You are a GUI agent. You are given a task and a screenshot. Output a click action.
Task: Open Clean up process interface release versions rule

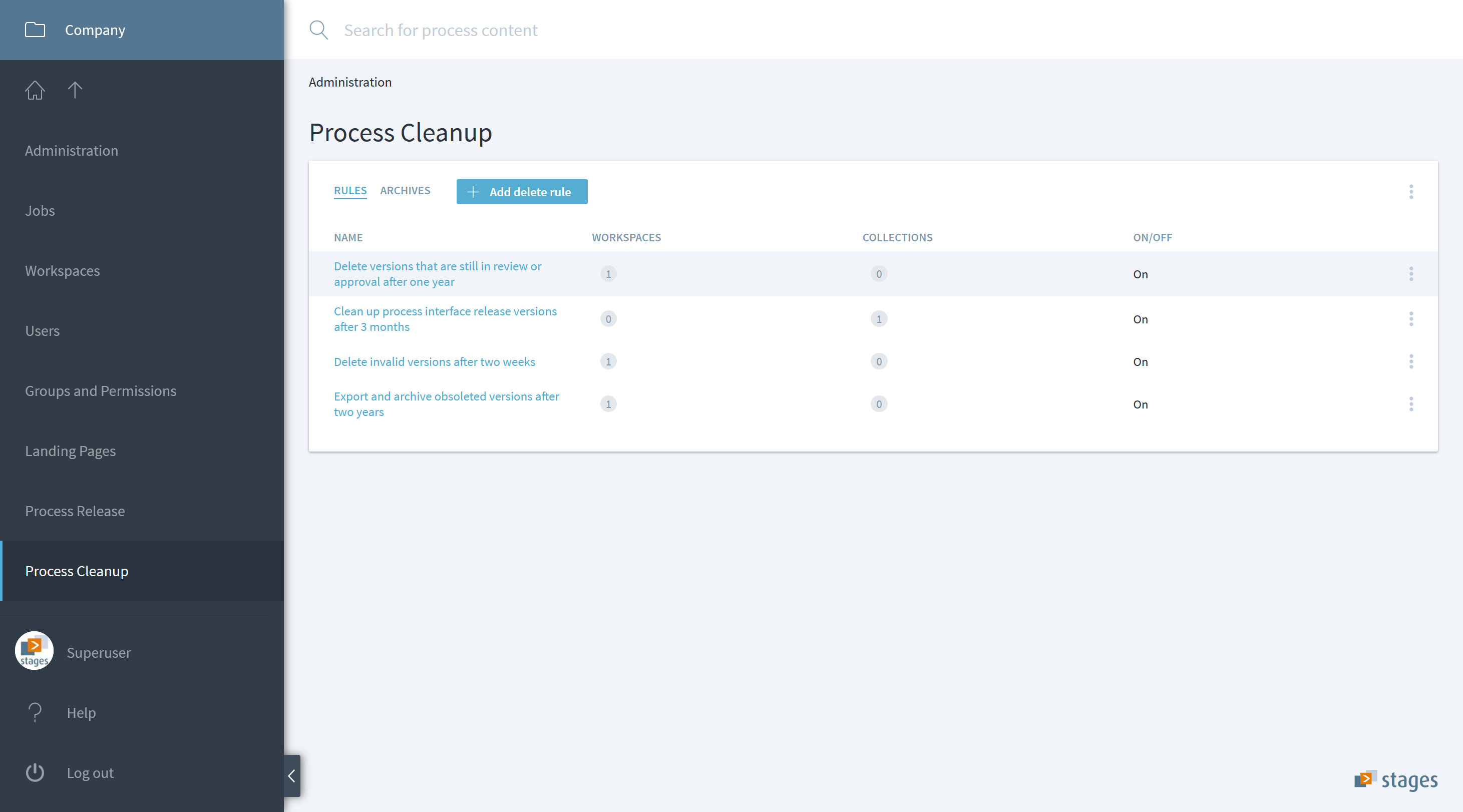(x=445, y=319)
